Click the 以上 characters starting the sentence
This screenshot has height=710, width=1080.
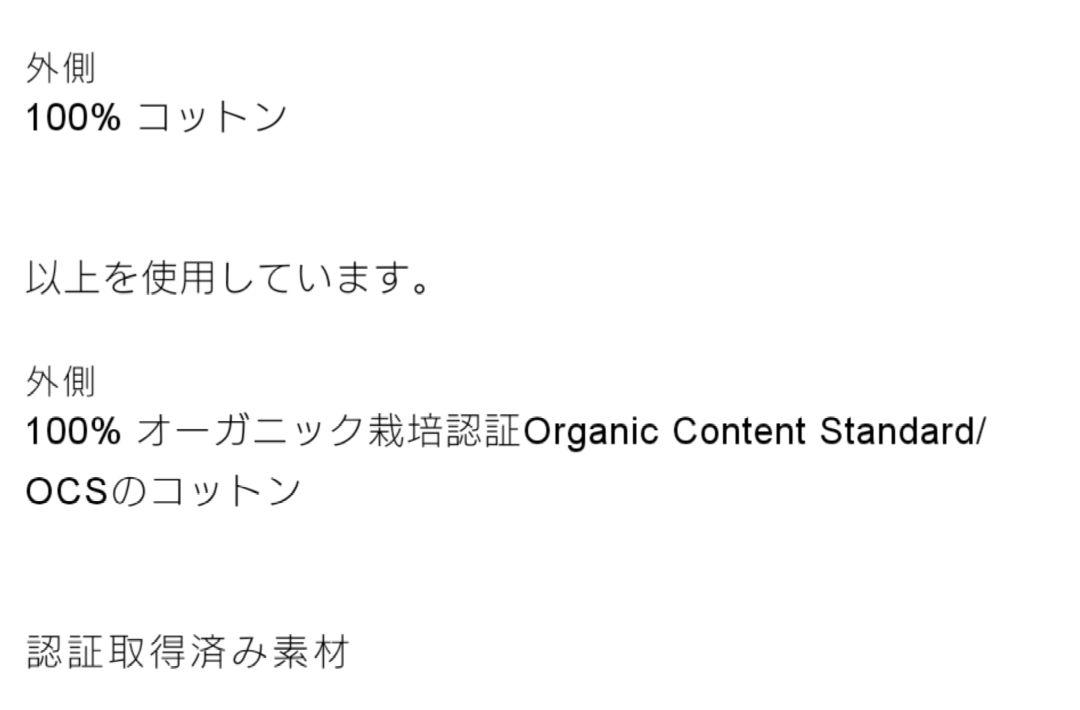(63, 278)
